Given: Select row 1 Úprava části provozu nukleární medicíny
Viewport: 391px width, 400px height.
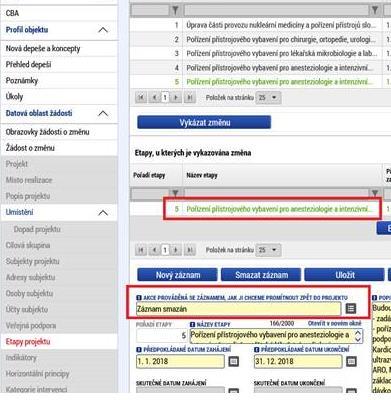Looking at the screenshot, I should (260, 25).
